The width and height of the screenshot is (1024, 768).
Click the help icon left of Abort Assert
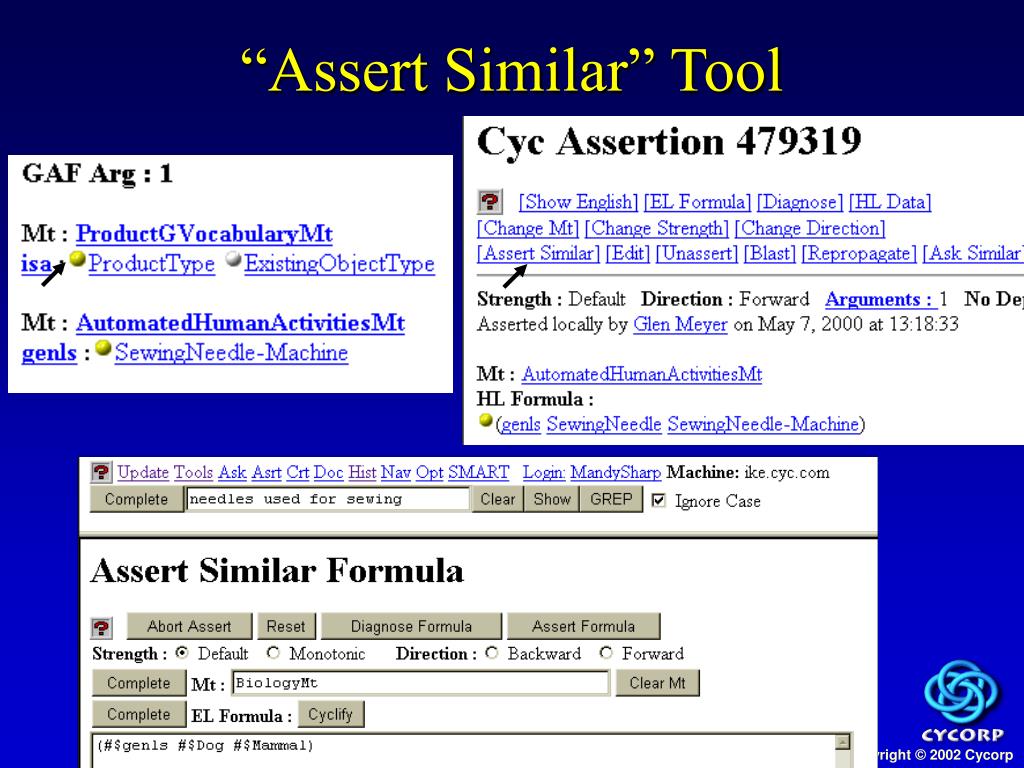pos(101,628)
